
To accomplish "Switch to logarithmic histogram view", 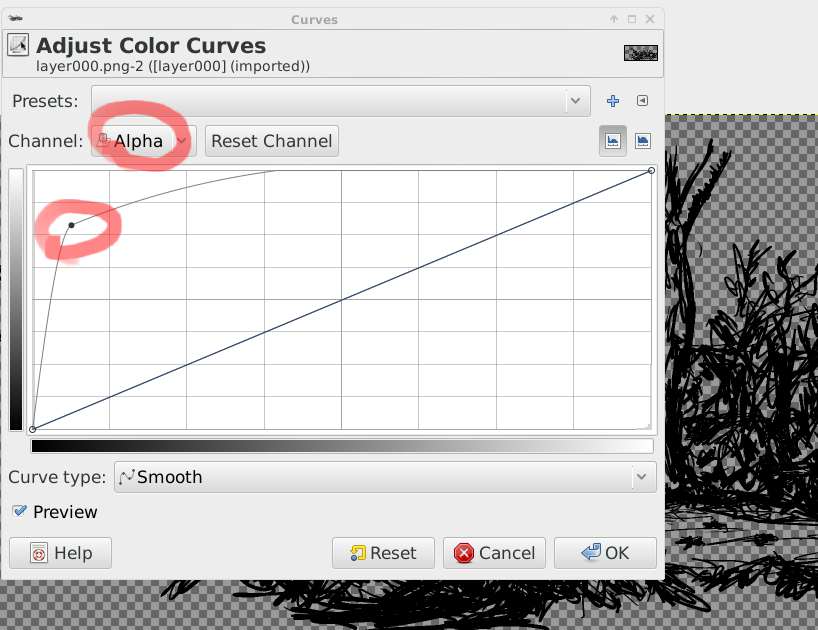I will 643,141.
